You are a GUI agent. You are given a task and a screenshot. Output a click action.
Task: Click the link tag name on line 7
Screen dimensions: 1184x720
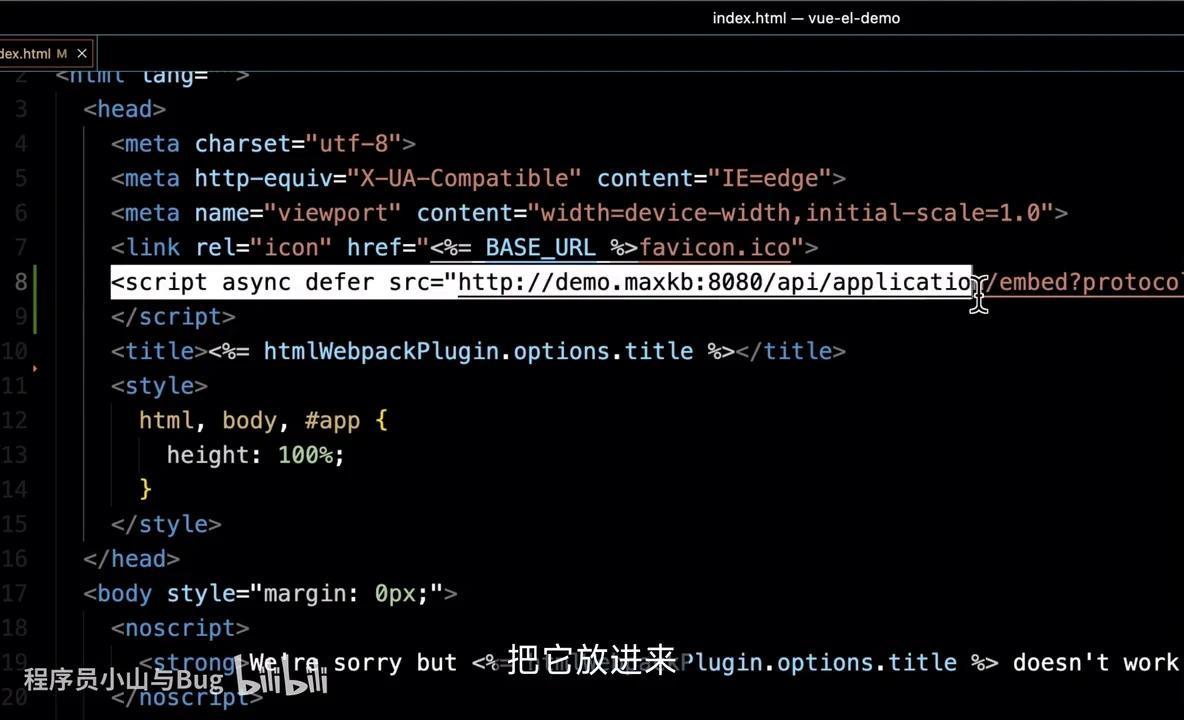153,248
